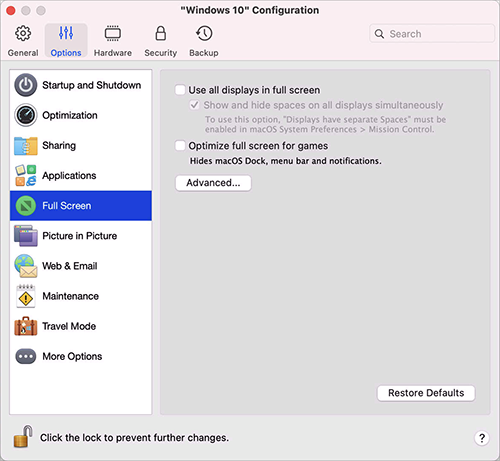Open the Security padlock icon

[x=161, y=33]
